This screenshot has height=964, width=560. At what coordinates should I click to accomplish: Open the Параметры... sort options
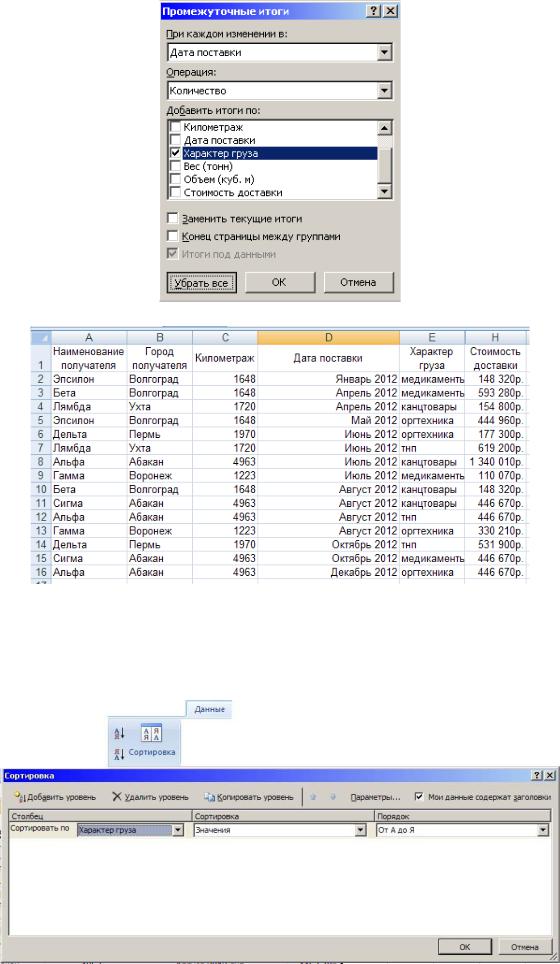click(x=376, y=797)
